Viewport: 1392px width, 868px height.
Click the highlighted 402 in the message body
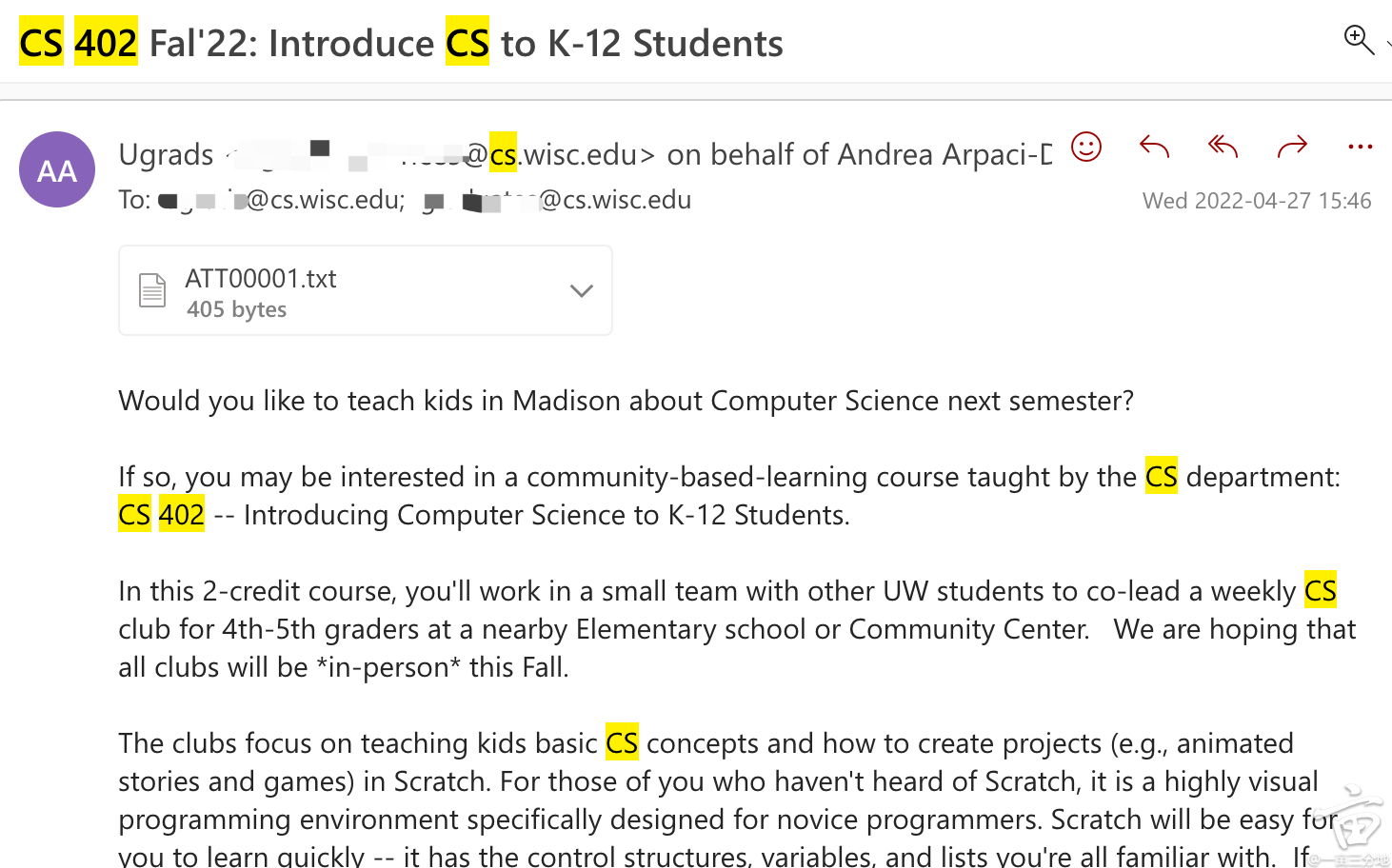pyautogui.click(x=182, y=515)
